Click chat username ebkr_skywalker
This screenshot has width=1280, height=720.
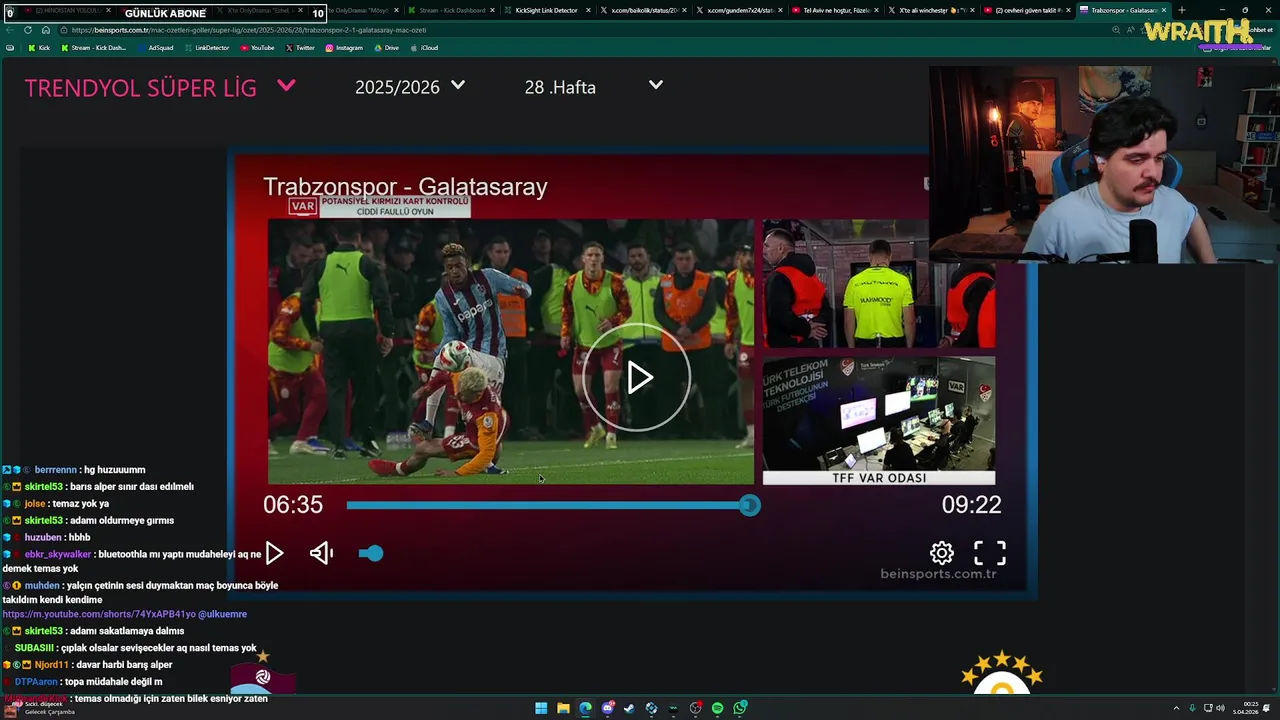[x=57, y=554]
